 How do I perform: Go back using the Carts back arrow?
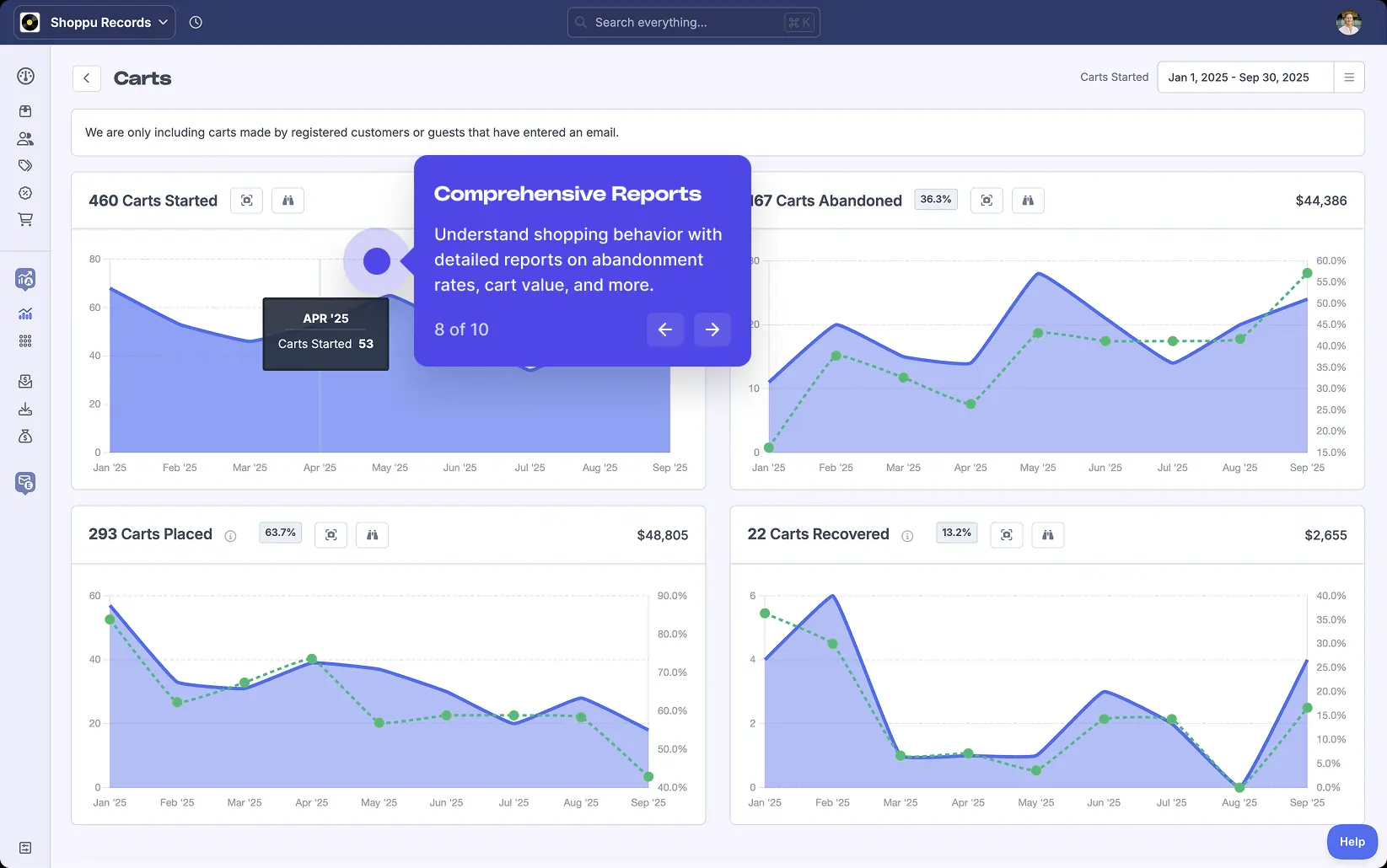tap(86, 78)
